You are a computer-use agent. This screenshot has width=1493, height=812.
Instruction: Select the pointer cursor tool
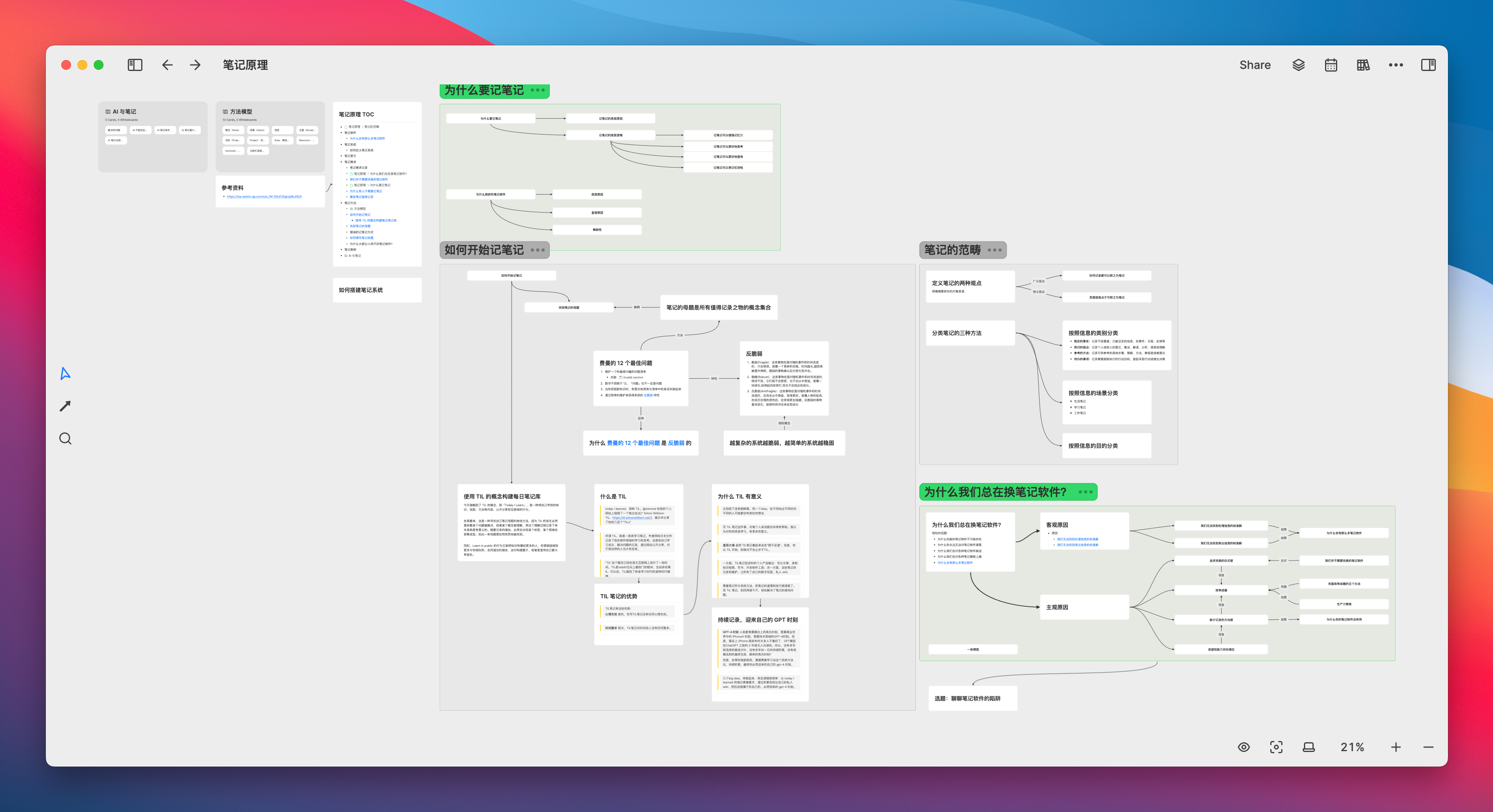point(65,374)
